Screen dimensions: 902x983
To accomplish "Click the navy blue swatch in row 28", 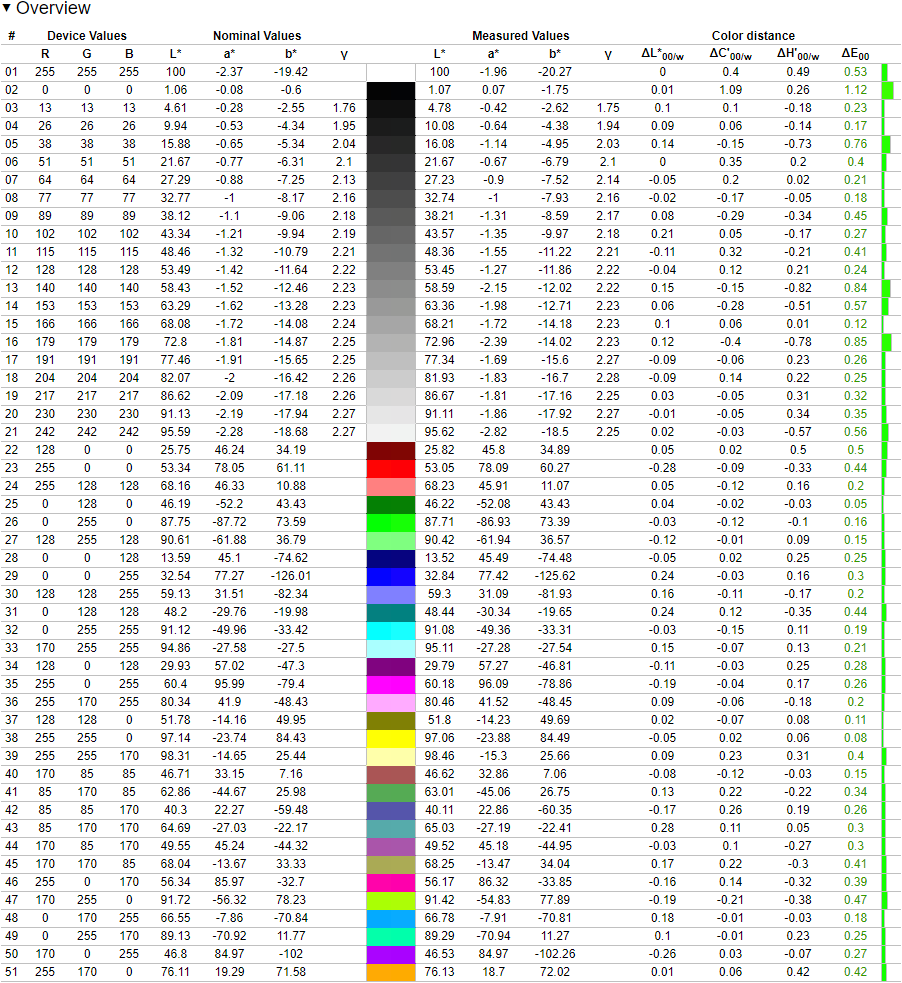I will coord(391,558).
